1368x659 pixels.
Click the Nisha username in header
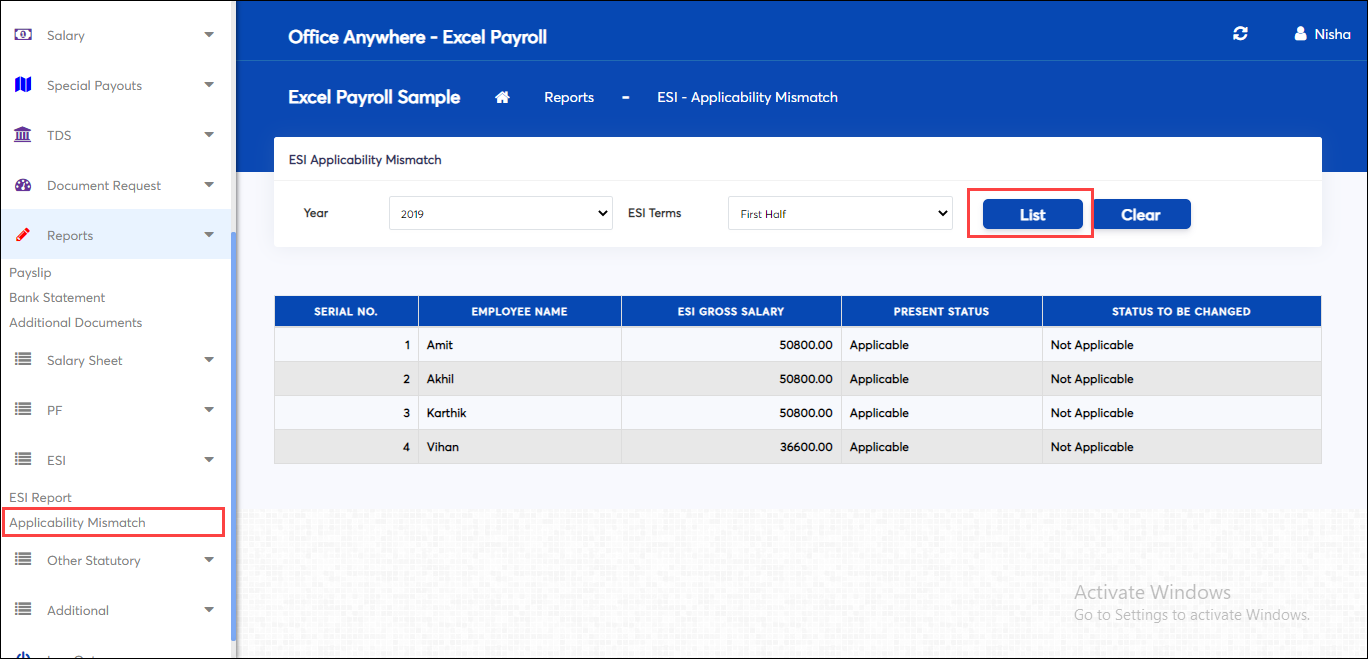[x=1332, y=34]
